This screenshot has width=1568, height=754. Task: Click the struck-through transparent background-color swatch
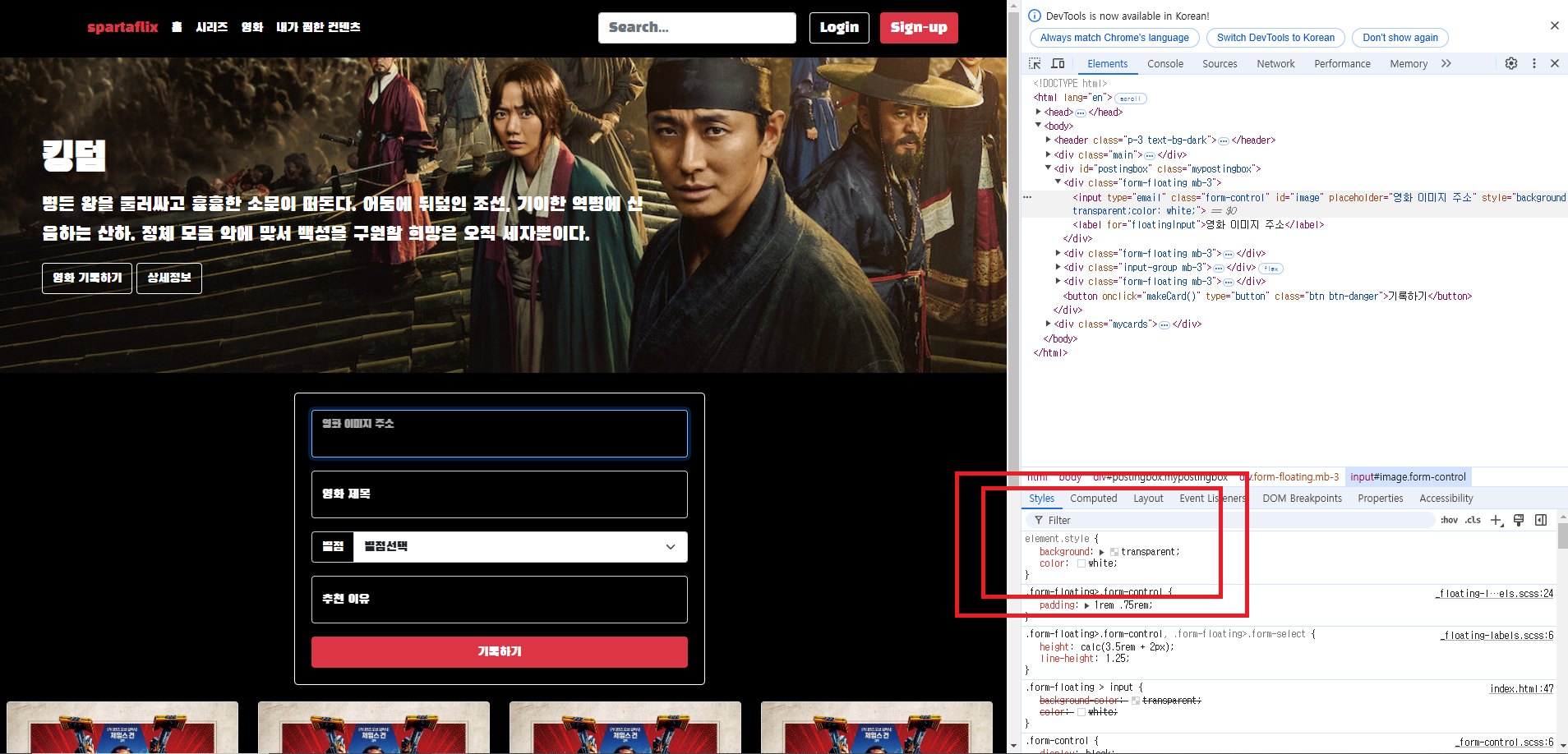click(x=1136, y=701)
